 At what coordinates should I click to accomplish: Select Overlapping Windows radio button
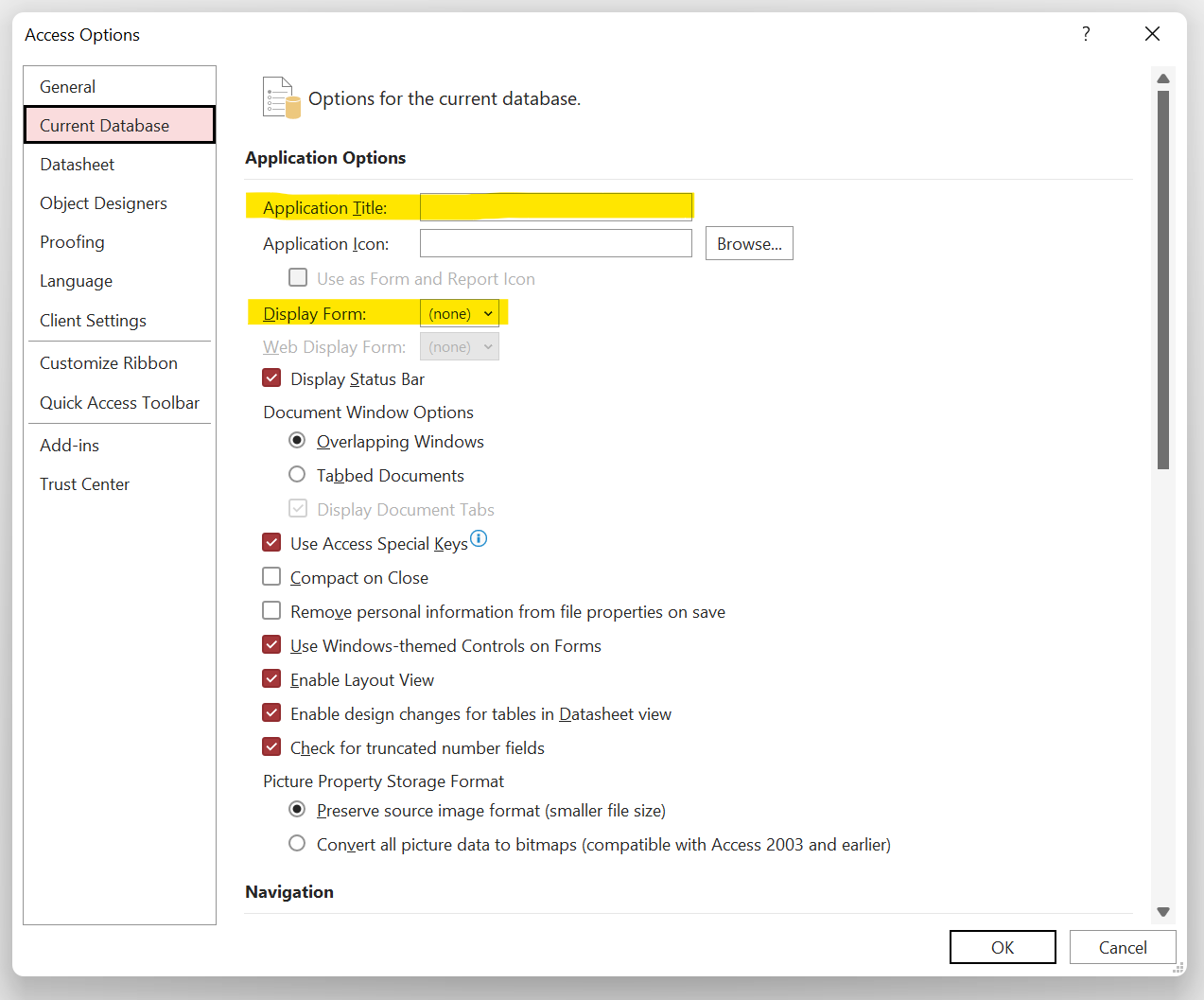[x=297, y=441]
